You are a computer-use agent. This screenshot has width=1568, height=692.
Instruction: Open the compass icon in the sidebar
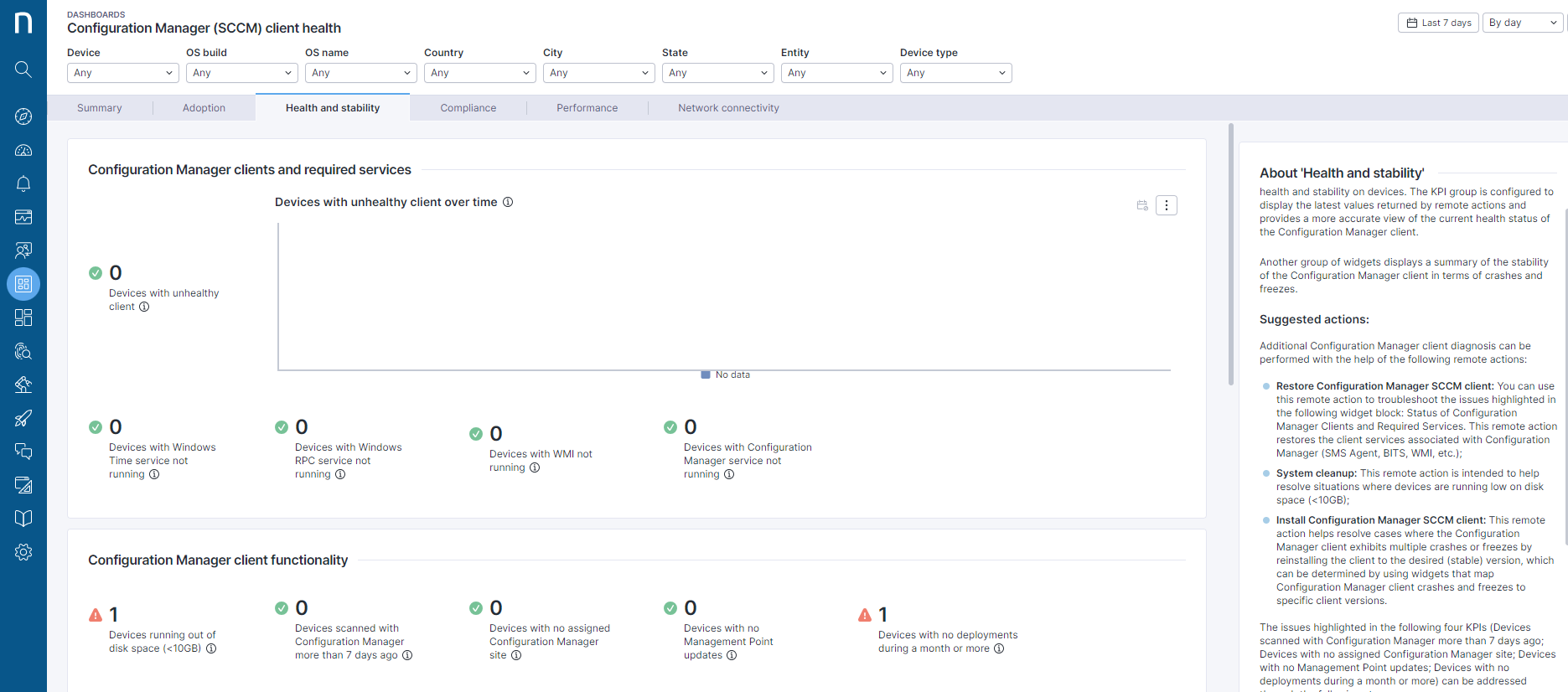(23, 116)
